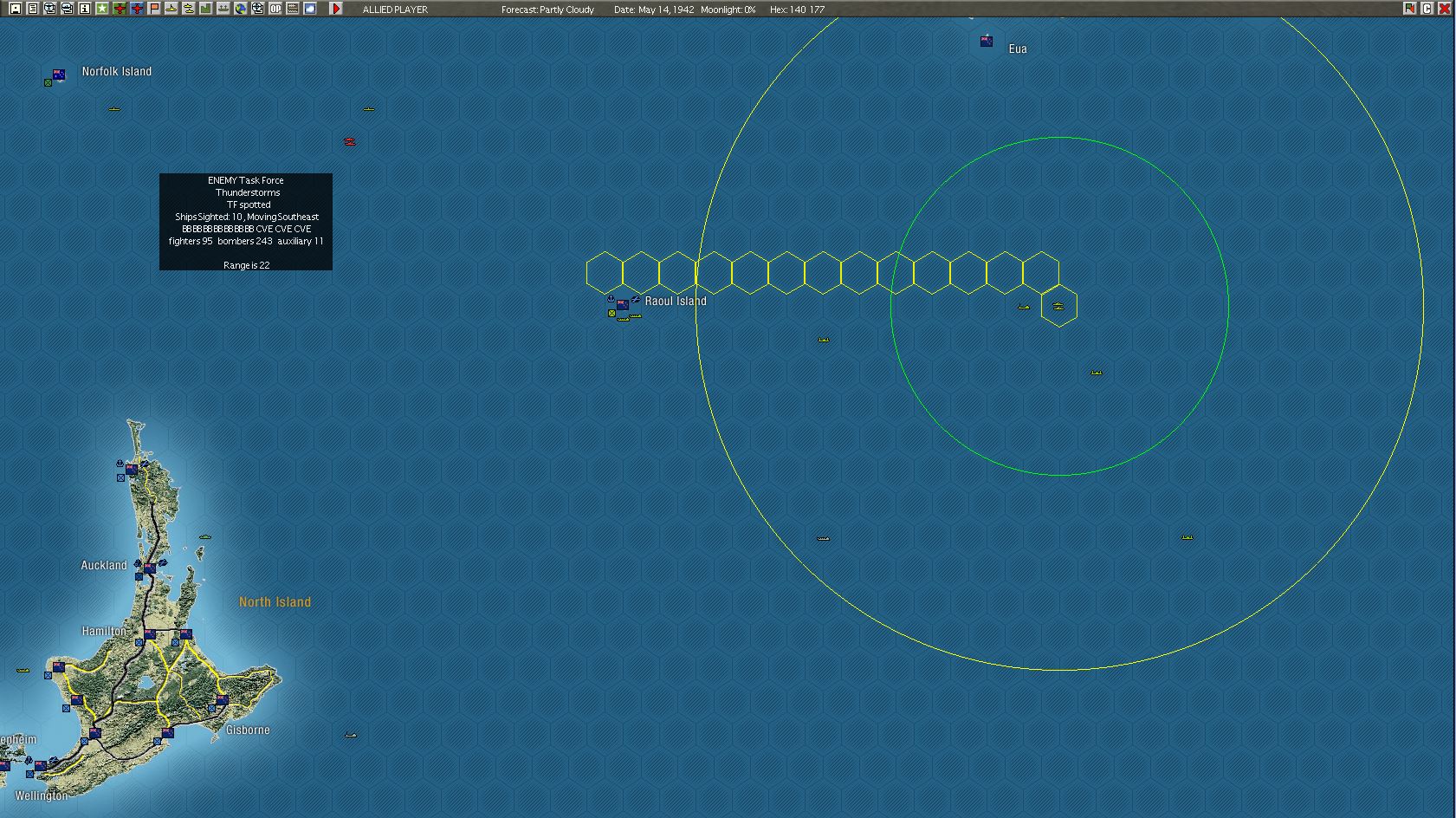Click the letter "i" information toolbar icon
The height and width of the screenshot is (818, 1456).
coord(84,9)
